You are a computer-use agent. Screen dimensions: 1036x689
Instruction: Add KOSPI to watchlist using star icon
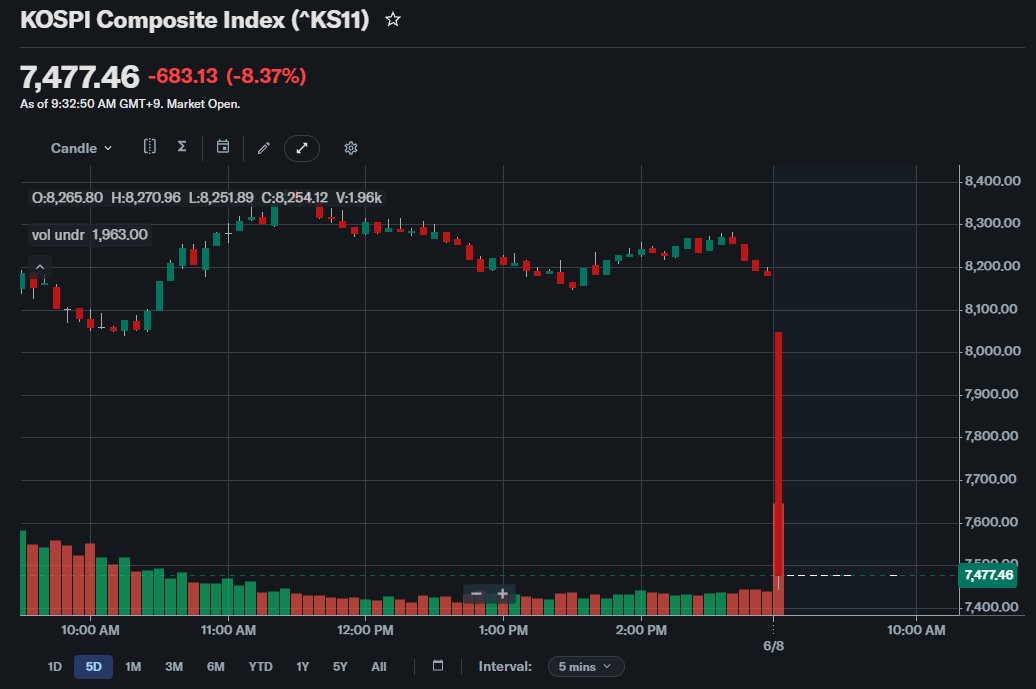coord(392,19)
